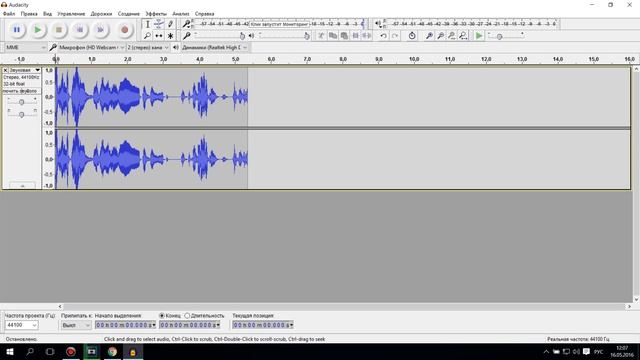Open the Микрофон recording device dropdown
Screen dimensions: 640x360
point(91,47)
